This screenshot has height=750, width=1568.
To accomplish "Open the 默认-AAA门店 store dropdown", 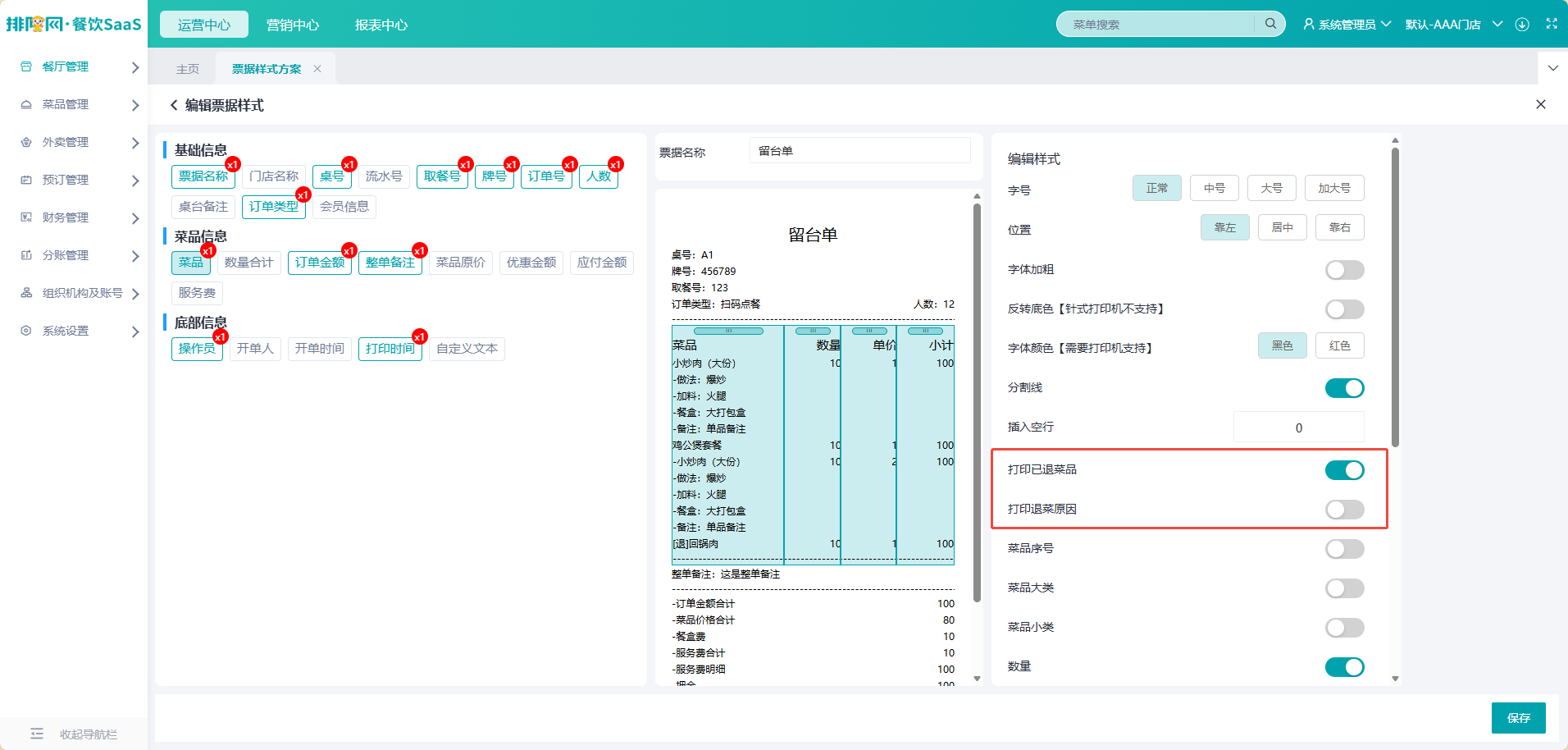I will [x=1454, y=25].
